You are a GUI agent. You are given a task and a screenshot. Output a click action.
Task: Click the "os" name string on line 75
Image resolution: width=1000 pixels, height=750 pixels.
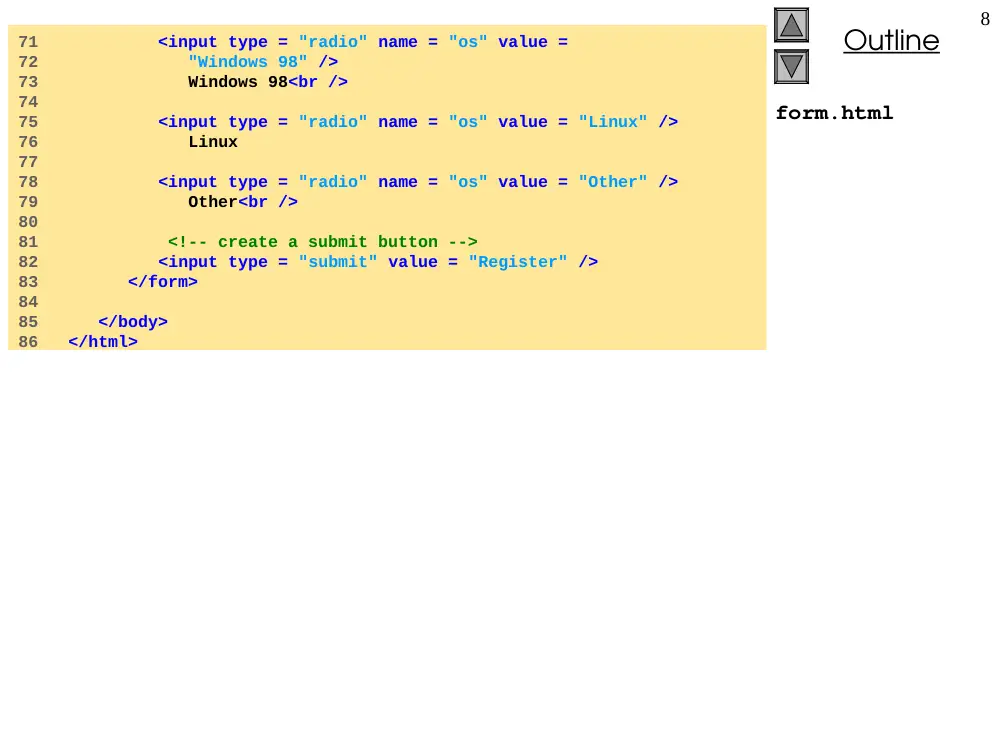coord(468,122)
